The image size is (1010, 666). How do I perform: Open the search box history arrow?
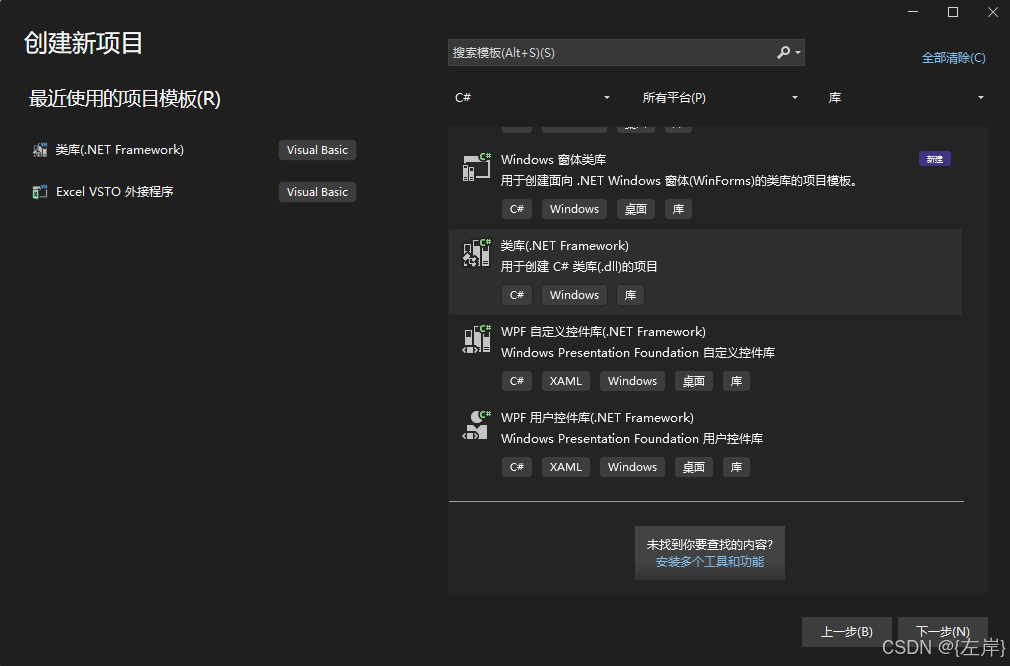click(x=799, y=52)
